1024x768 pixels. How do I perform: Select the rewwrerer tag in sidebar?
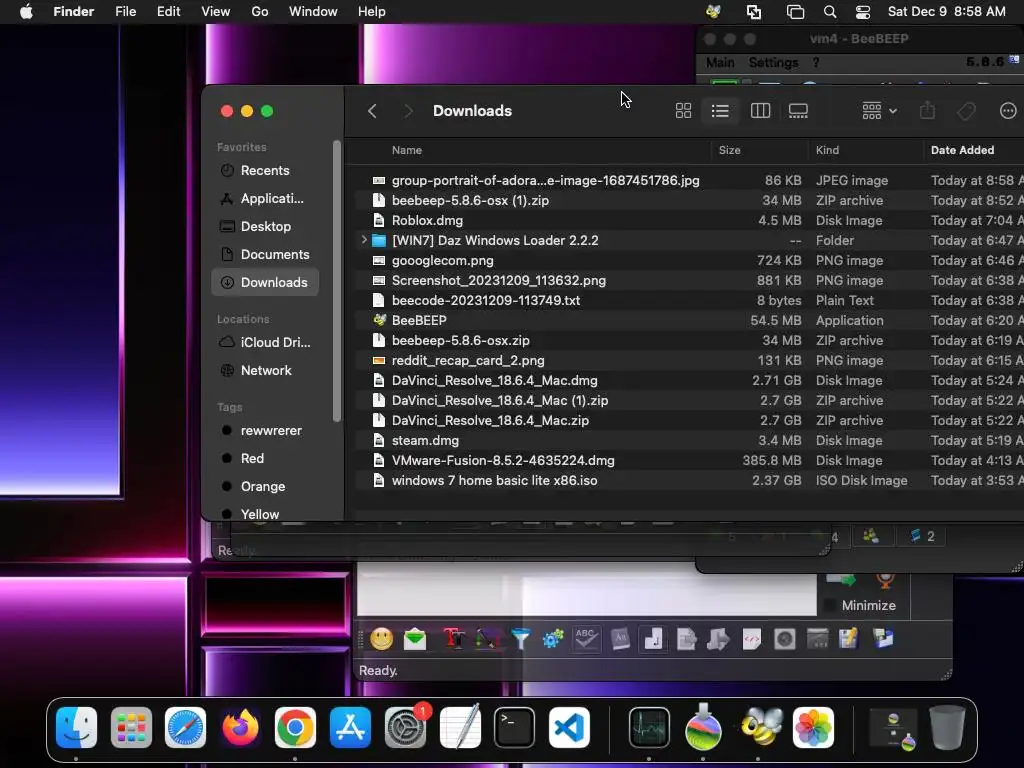(265, 430)
